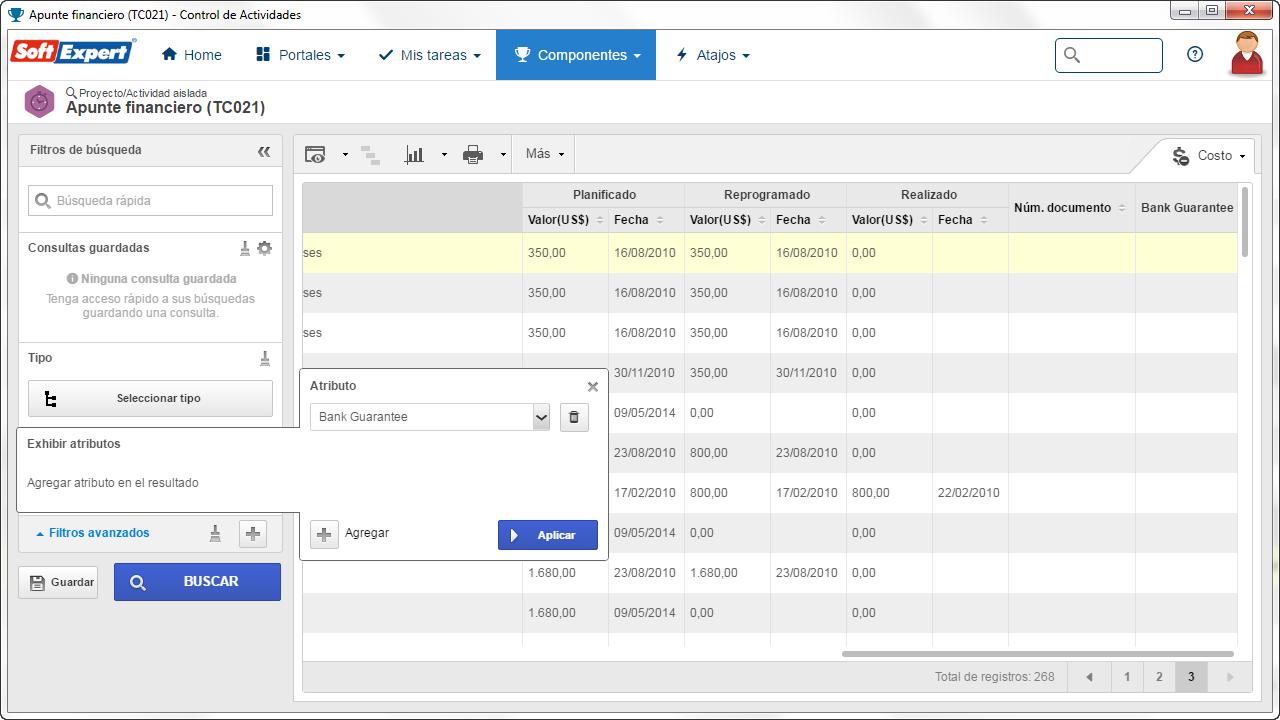1280x720 pixels.
Task: Click the Guardar button
Action: pyautogui.click(x=58, y=582)
